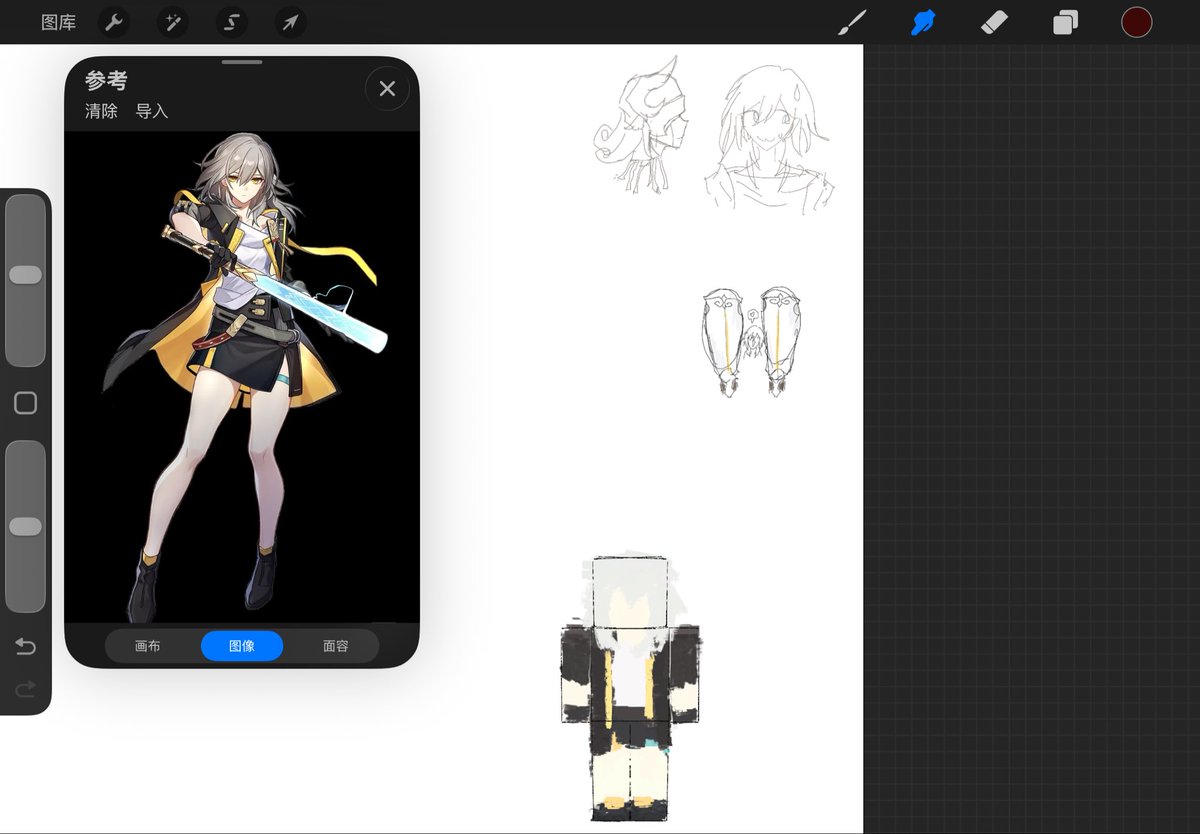Click the girl portrait sketch on canvas
This screenshot has height=834, width=1200.
pyautogui.click(x=770, y=138)
